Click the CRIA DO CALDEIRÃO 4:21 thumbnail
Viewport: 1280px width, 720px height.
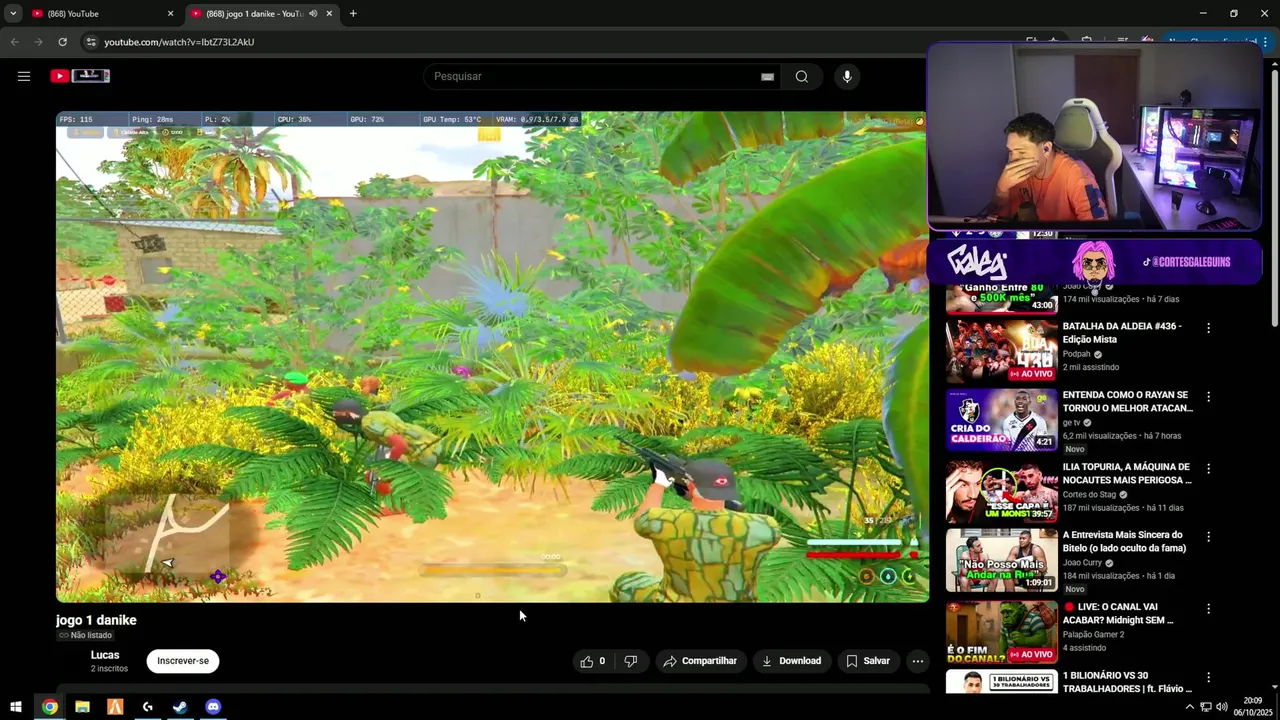[1002, 420]
